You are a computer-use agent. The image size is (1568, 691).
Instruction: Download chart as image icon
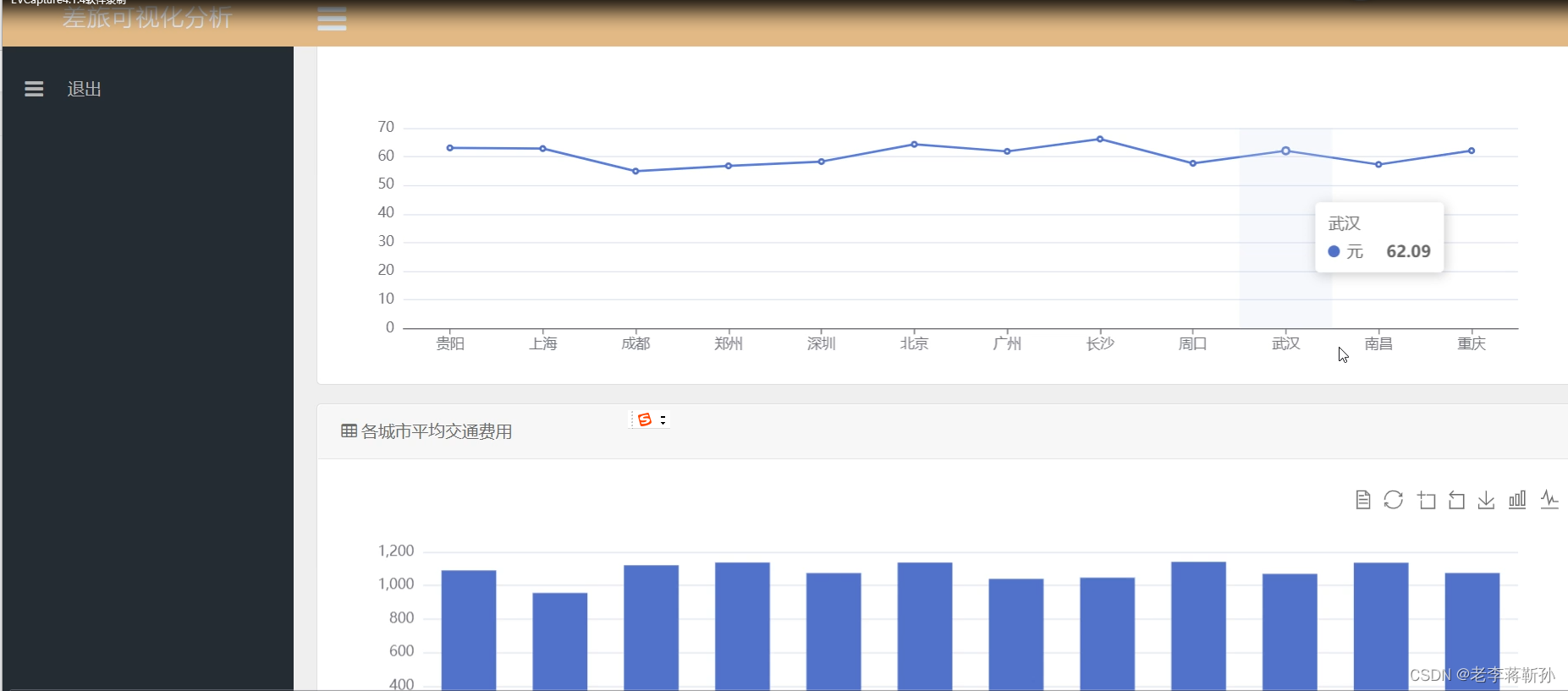click(1486, 500)
